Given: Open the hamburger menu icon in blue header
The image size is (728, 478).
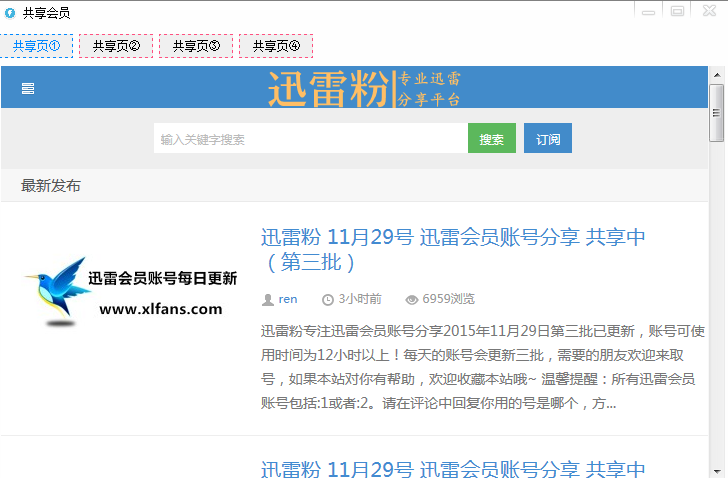Looking at the screenshot, I should click(x=28, y=88).
